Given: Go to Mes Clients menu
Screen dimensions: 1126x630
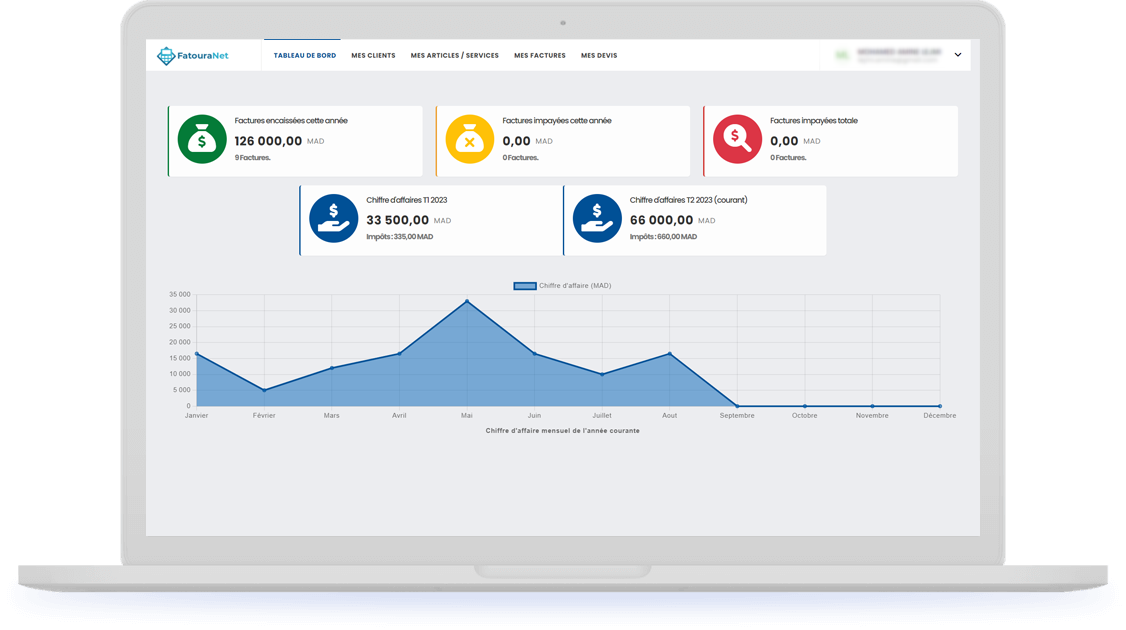Looking at the screenshot, I should [x=373, y=56].
